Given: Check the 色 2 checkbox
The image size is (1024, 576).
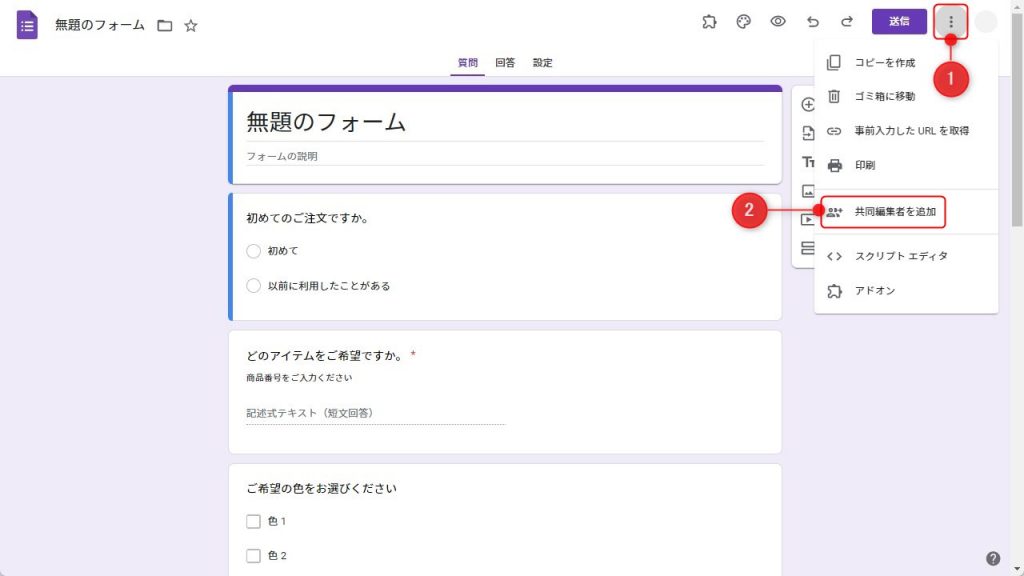Looking at the screenshot, I should [x=253, y=556].
